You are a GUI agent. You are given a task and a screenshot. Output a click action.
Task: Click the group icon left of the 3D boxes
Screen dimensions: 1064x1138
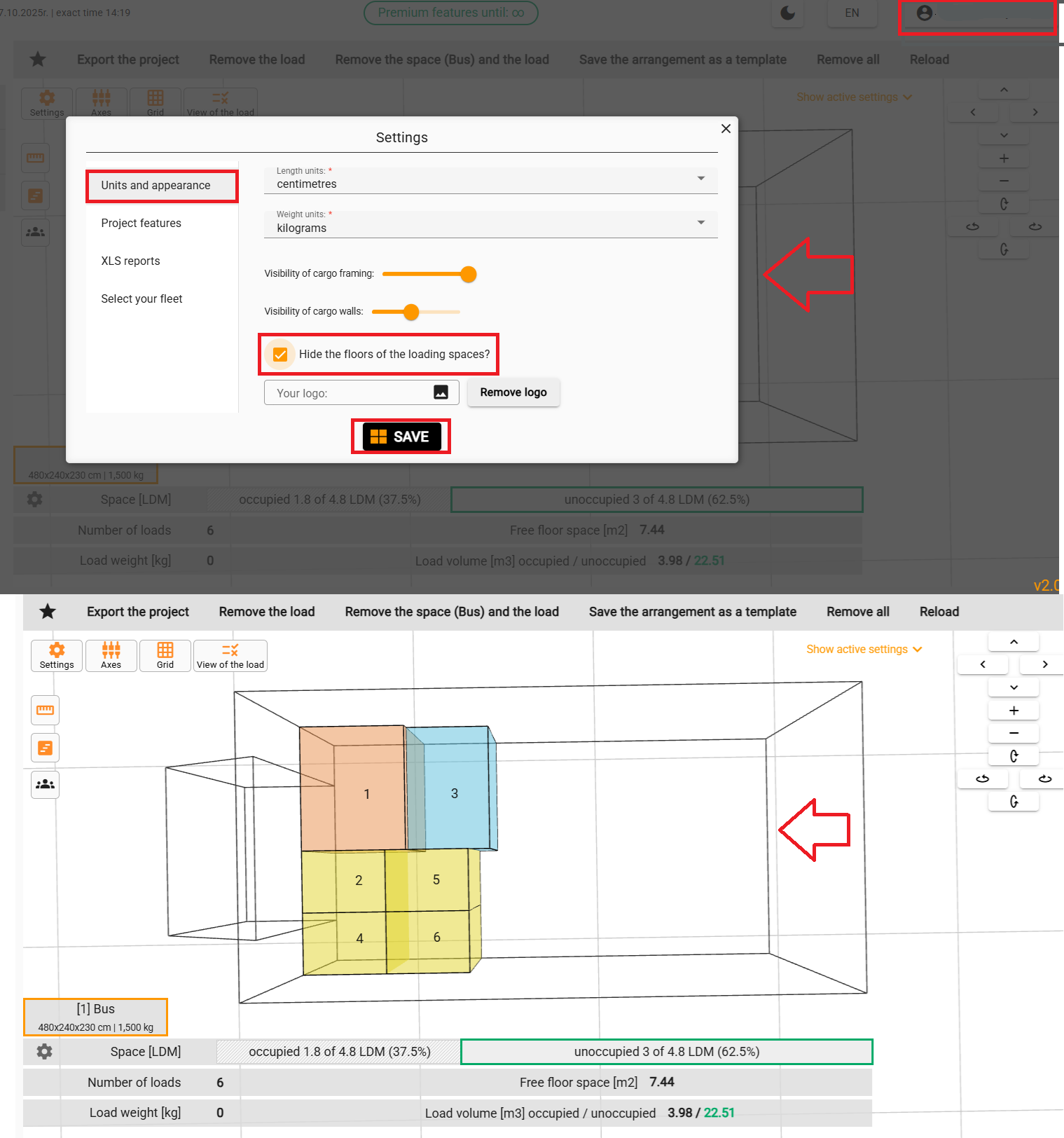point(46,785)
